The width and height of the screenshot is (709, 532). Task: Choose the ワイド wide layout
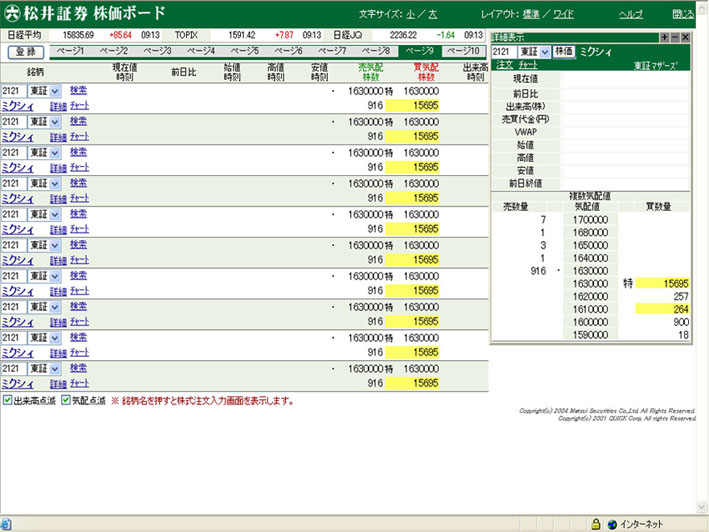point(563,14)
